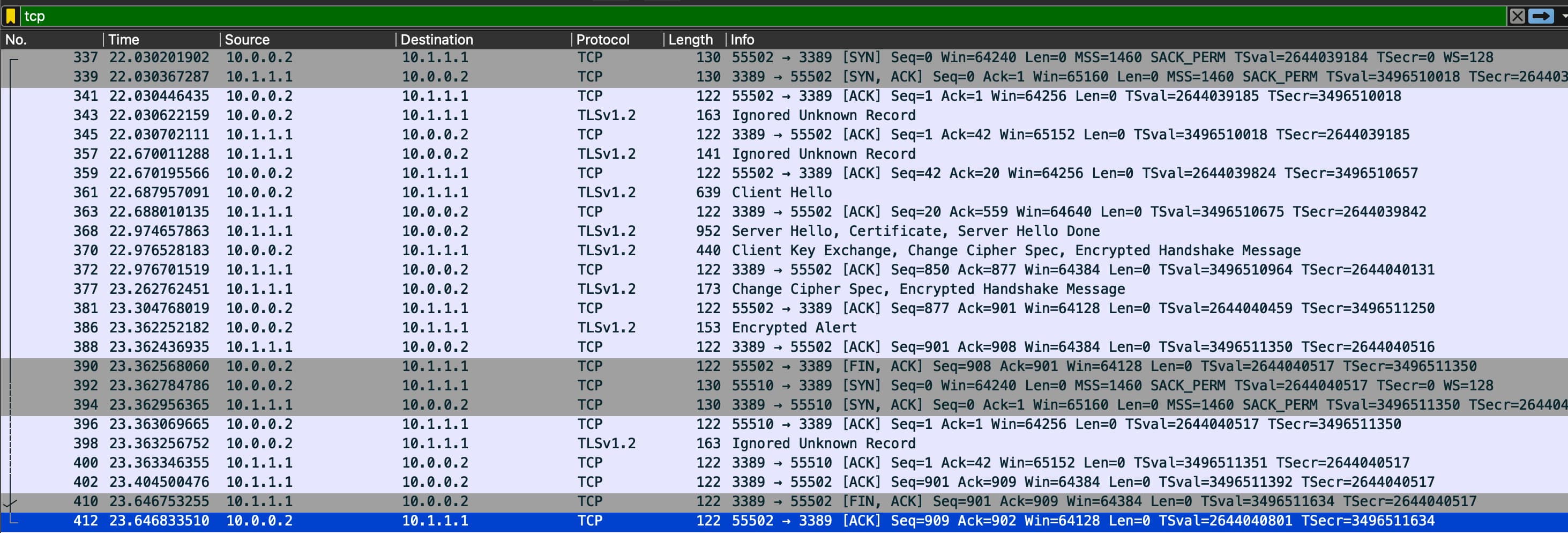
Task: Click the Info column header
Action: point(743,39)
